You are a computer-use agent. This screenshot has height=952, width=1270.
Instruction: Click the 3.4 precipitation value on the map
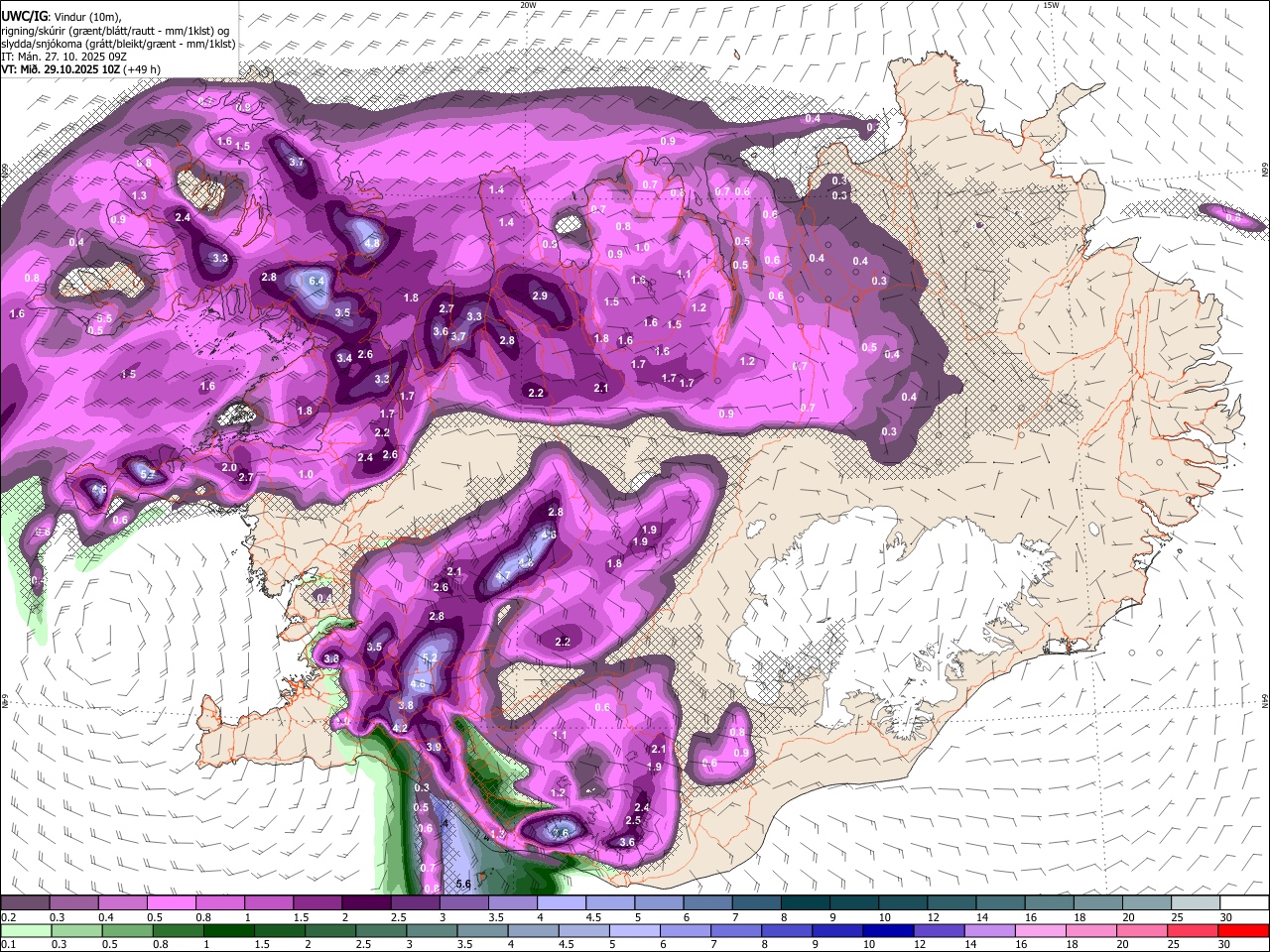tap(344, 358)
